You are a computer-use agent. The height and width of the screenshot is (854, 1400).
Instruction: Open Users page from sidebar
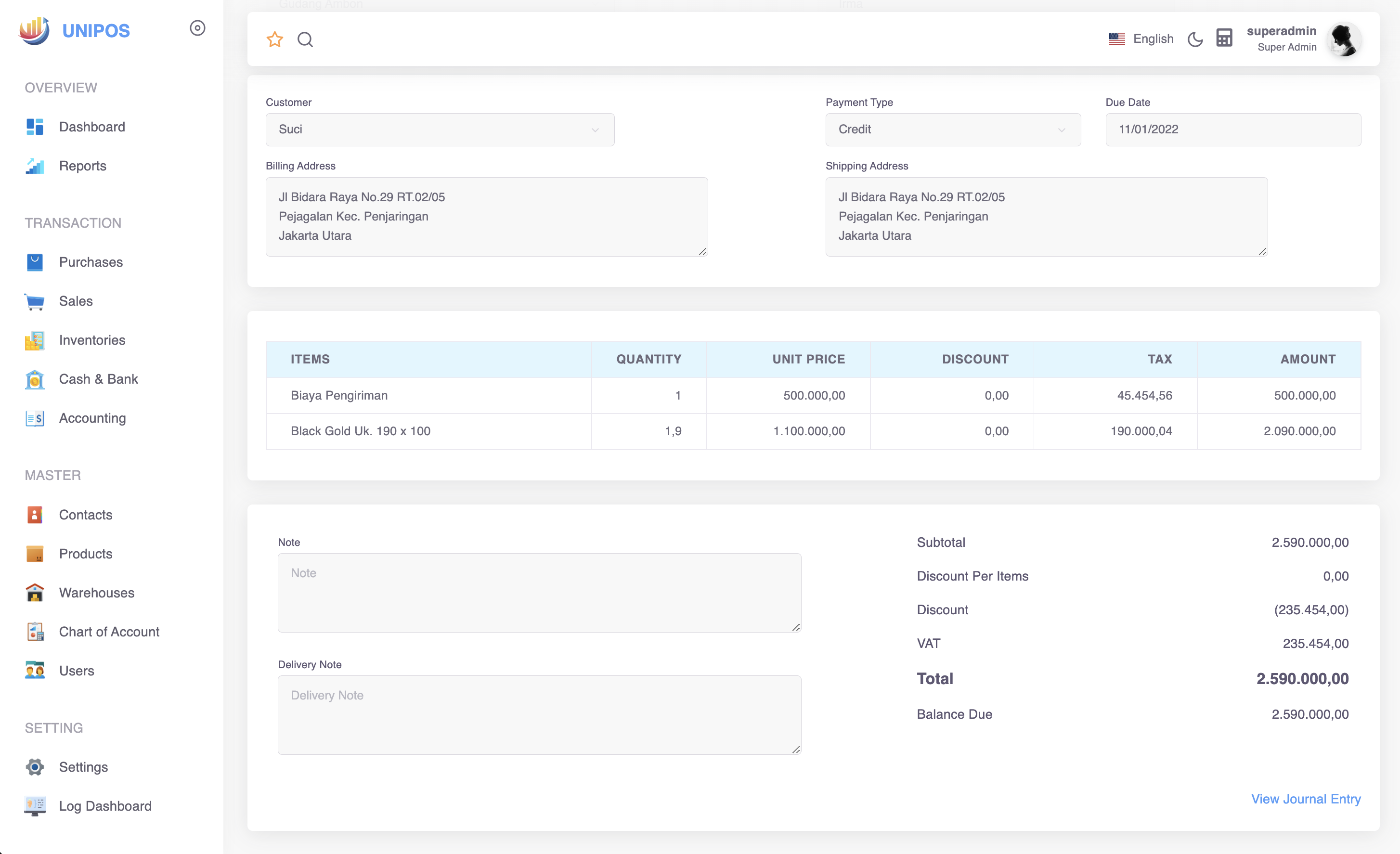pos(77,671)
